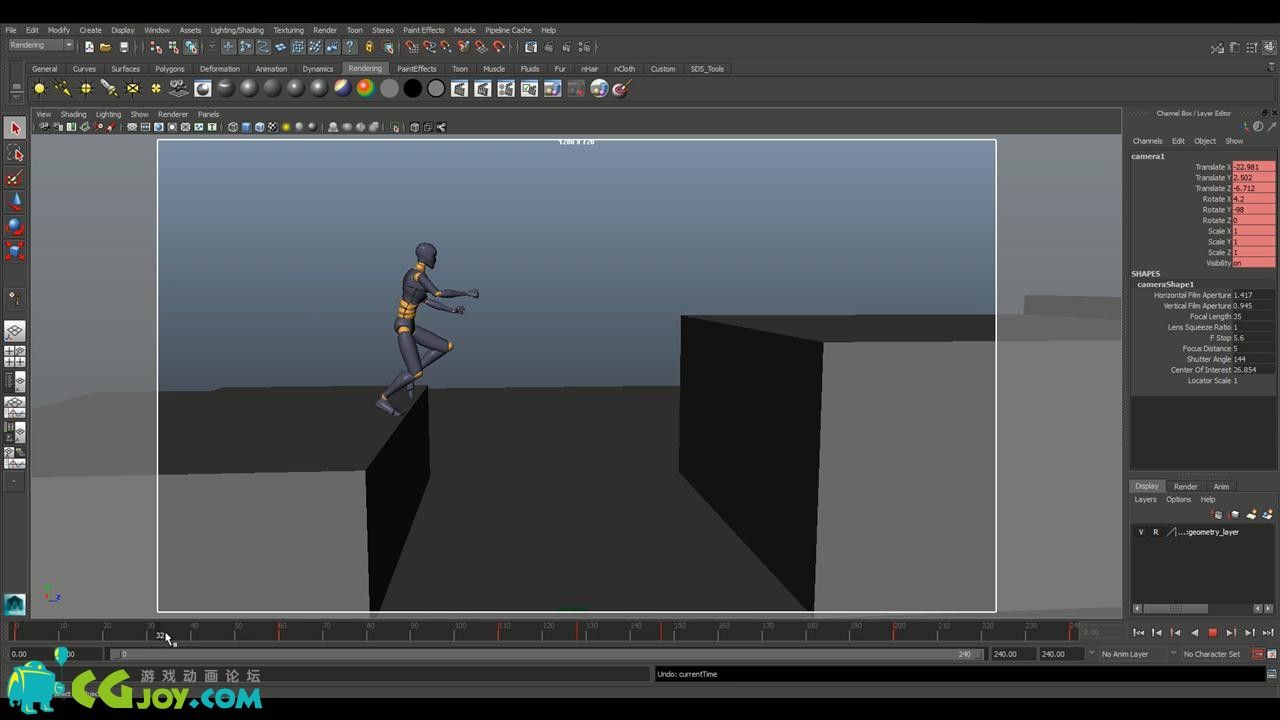Viewport: 1280px width, 720px height.
Task: Open scene using the folder icon
Action: coord(105,46)
